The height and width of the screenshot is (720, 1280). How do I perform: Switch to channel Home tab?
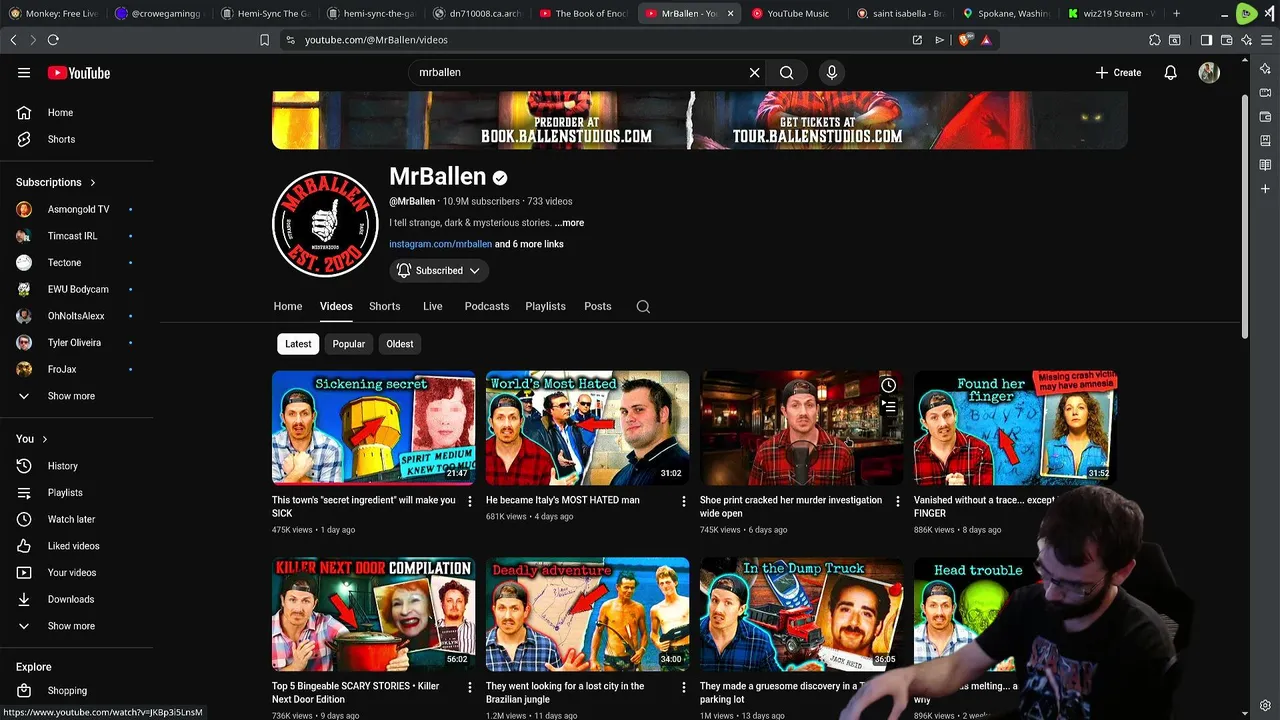click(x=288, y=307)
